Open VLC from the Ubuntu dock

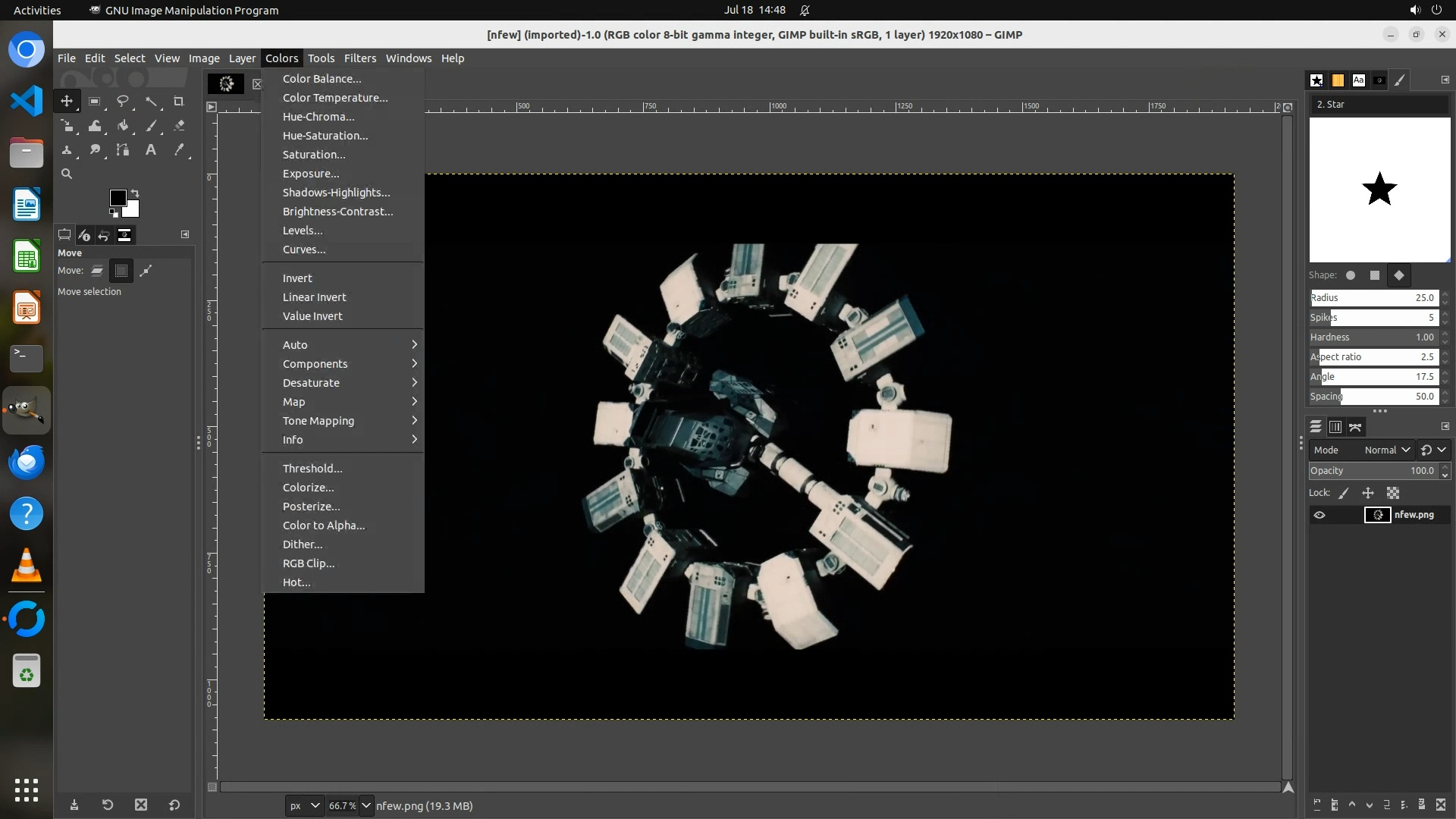[x=27, y=566]
